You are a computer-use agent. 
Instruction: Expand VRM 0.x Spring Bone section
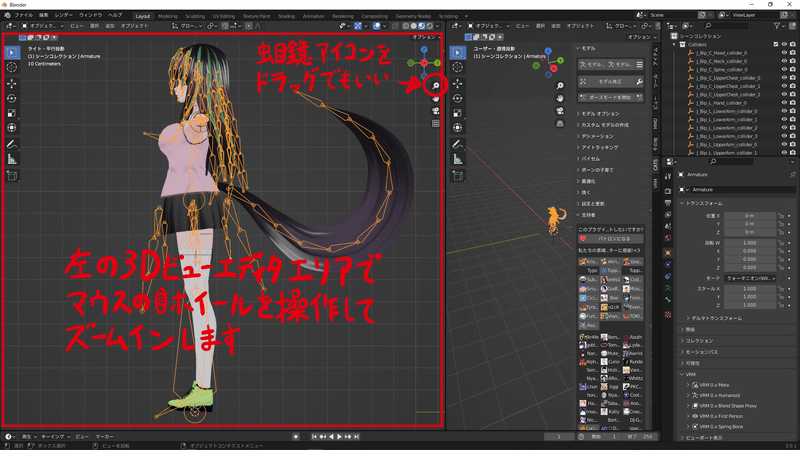click(x=688, y=427)
